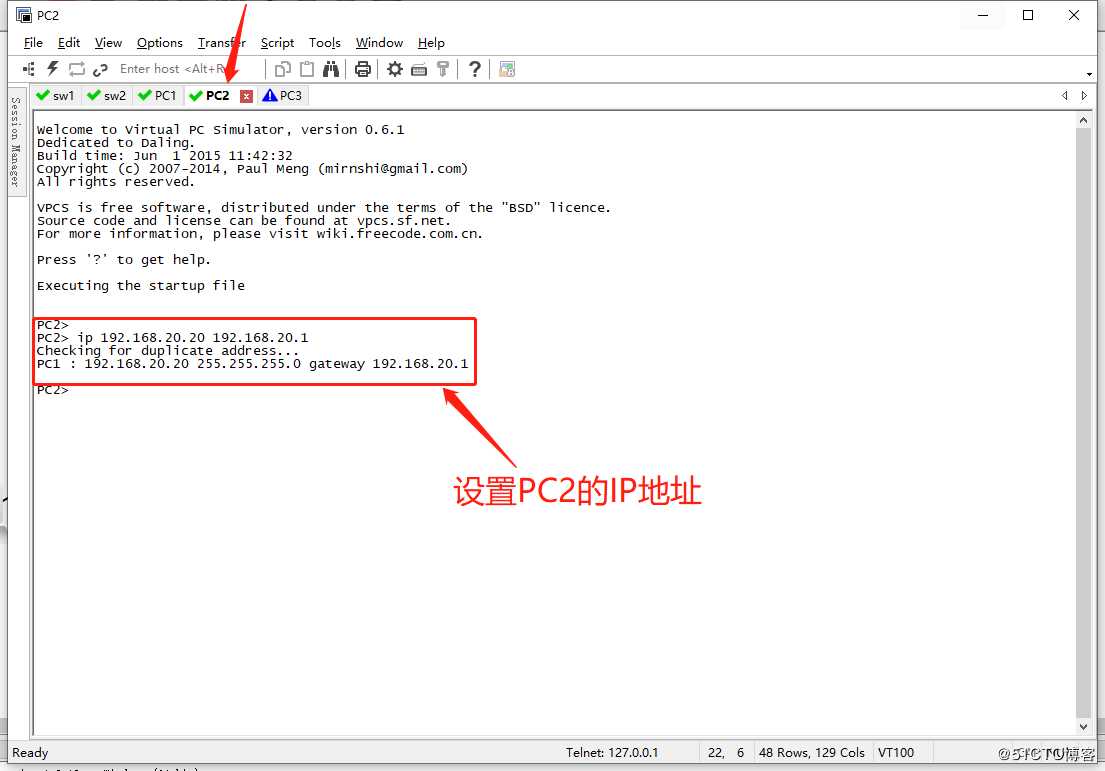Click '48 Rows, 129 Cols' status entry
Viewport: 1105px width, 771px height.
pos(811,753)
